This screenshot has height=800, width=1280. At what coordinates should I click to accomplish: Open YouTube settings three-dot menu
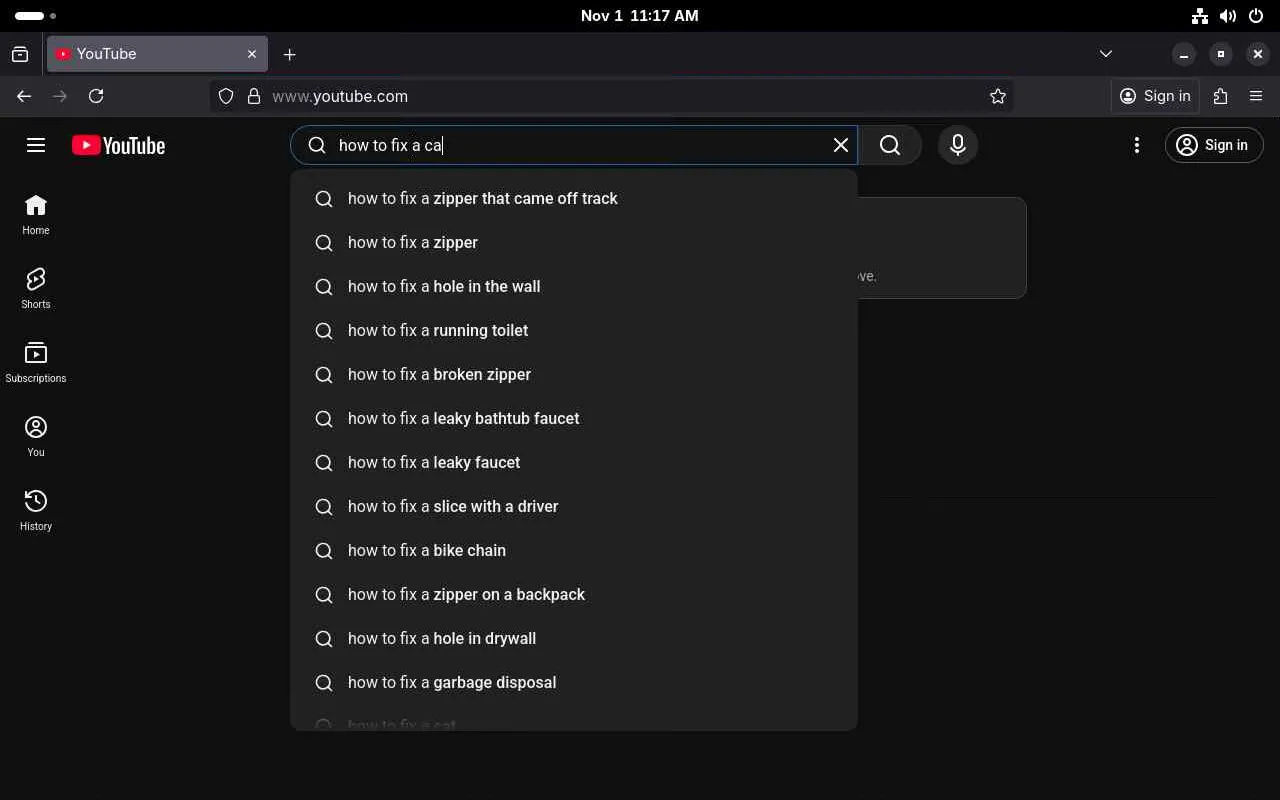(1136, 145)
